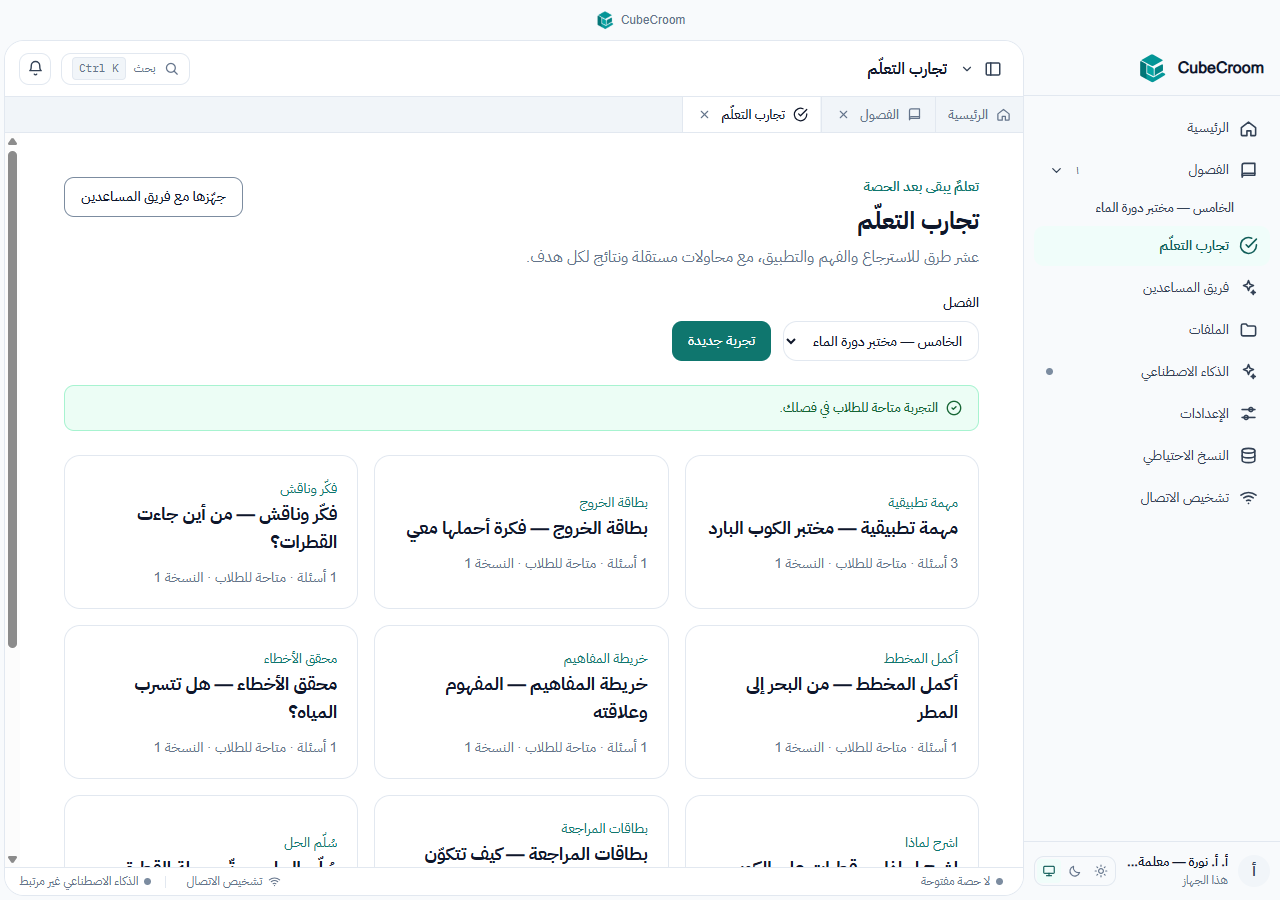Open card مهمة تطبيقية — مختبر الكوب البارد
The image size is (1280, 900).
tap(832, 532)
